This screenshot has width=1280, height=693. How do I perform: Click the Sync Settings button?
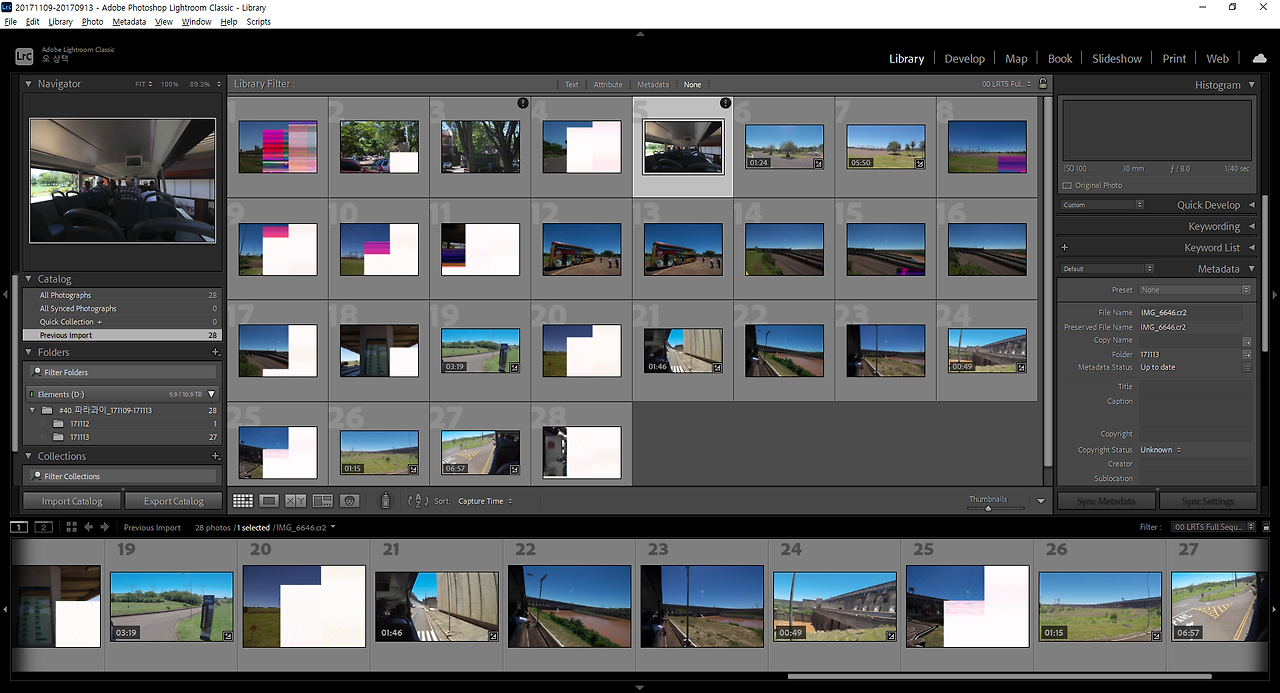(1206, 501)
